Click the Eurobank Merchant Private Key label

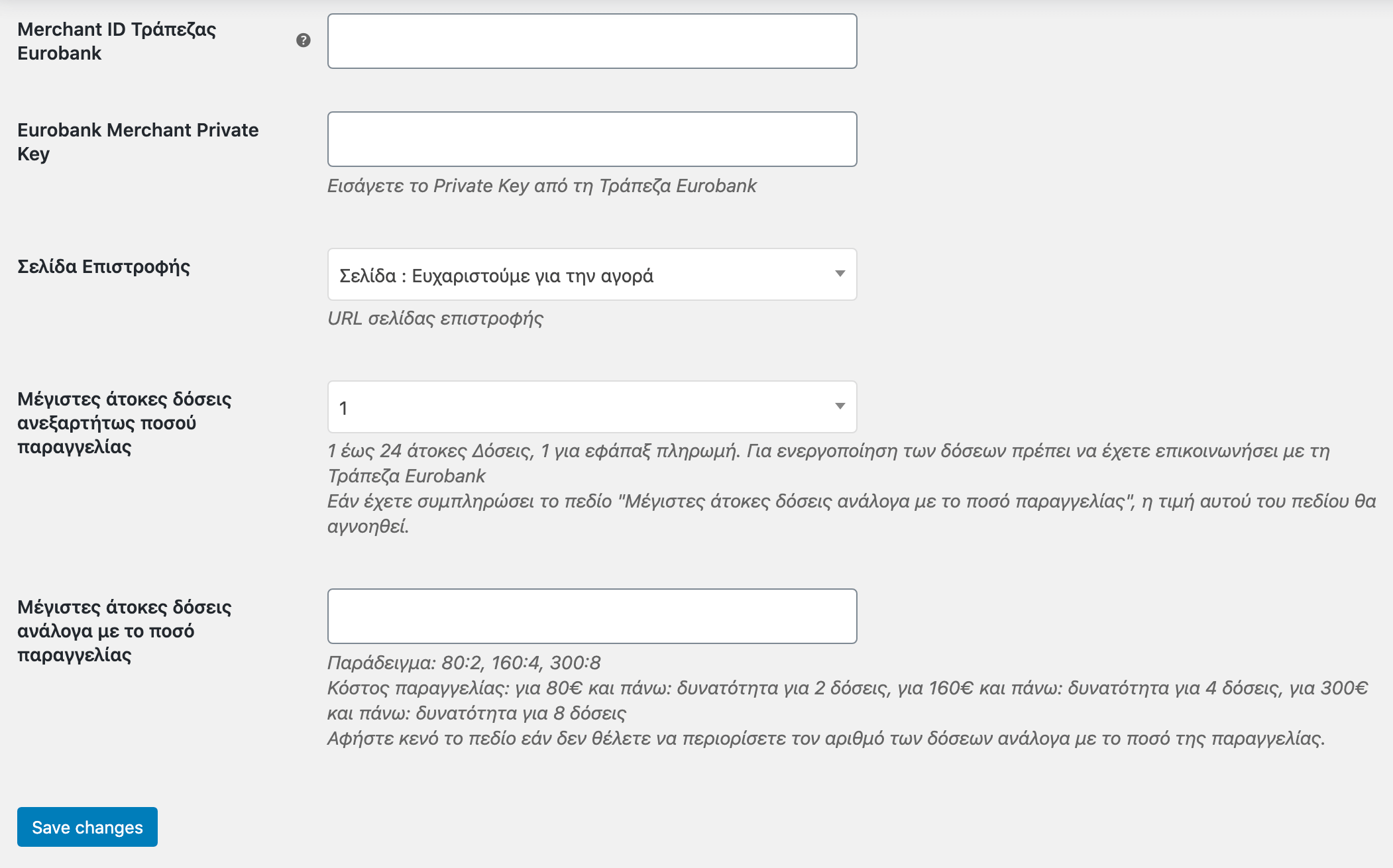(x=138, y=142)
